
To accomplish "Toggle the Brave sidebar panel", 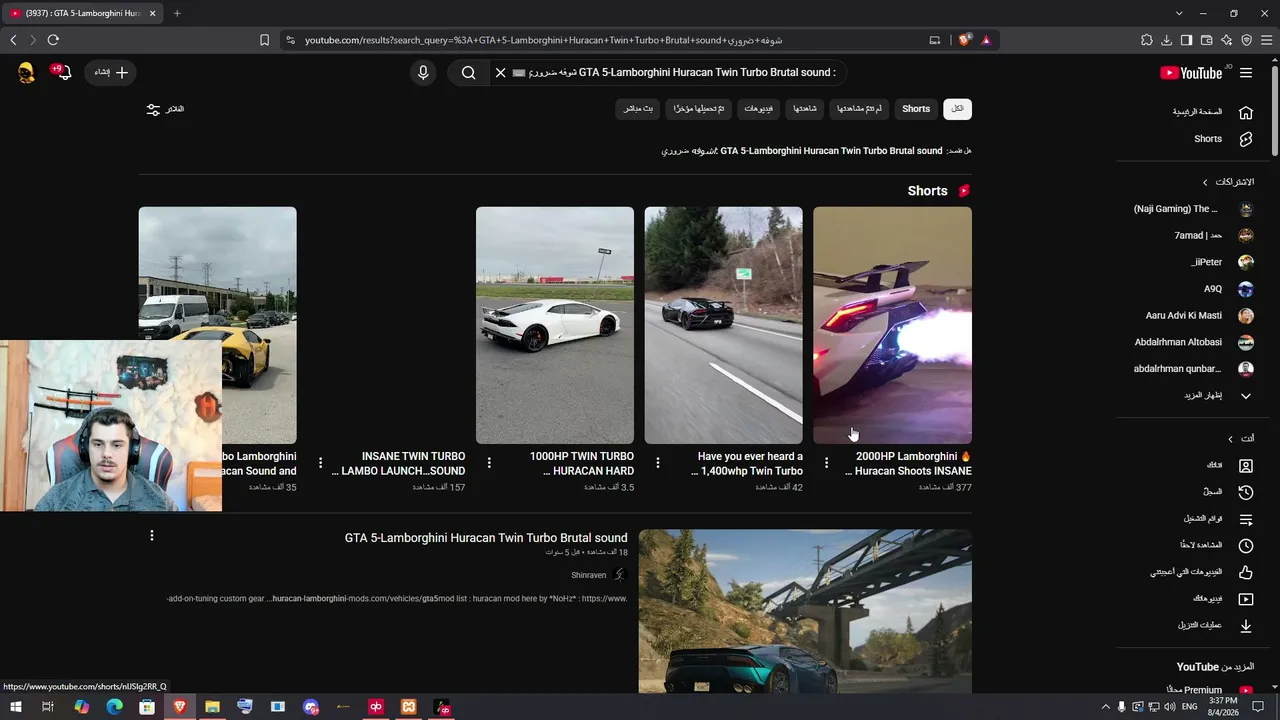I will [1186, 40].
